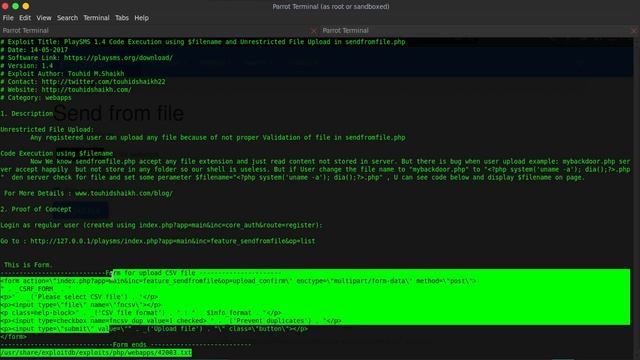Viewport: 640px width, 360px height.
Task: Click the exploitdb 42003.txt file path
Action: point(96,353)
